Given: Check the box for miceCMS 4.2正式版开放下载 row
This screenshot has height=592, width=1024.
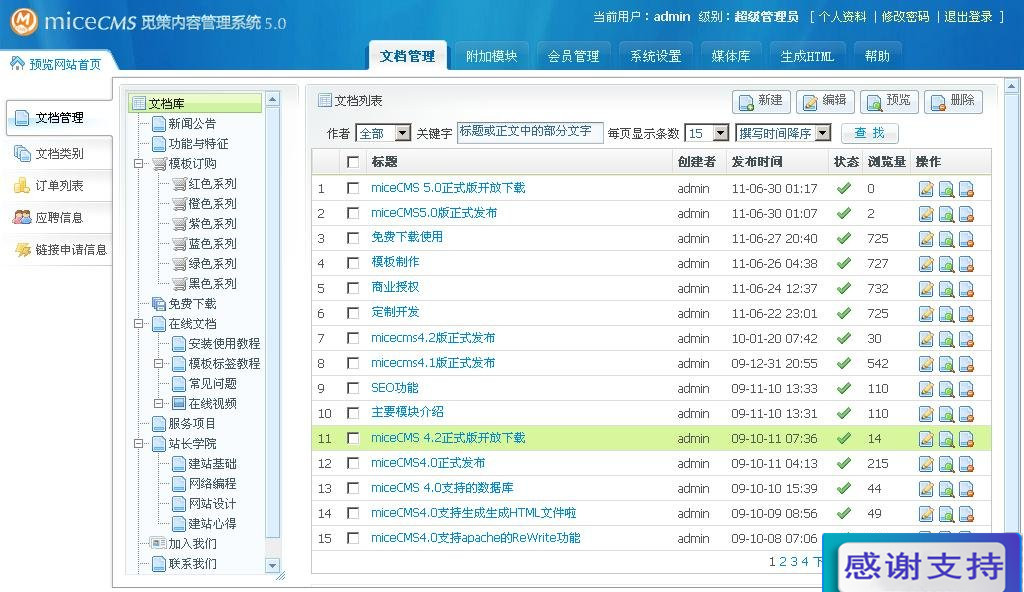Looking at the screenshot, I should [x=353, y=438].
